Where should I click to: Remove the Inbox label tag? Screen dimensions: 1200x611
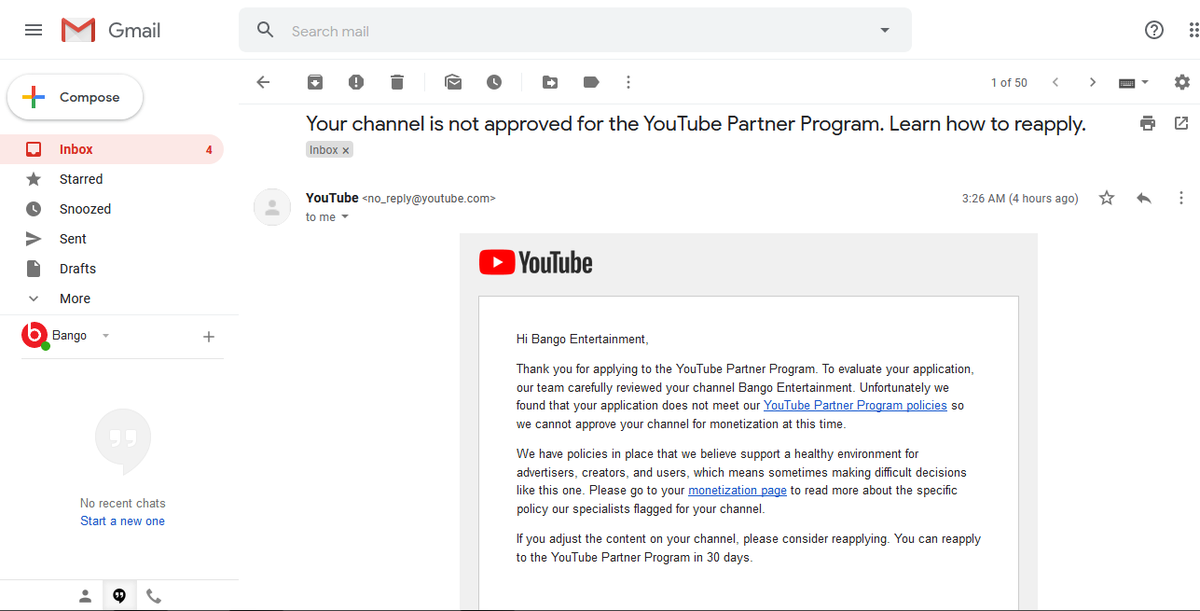(346, 150)
